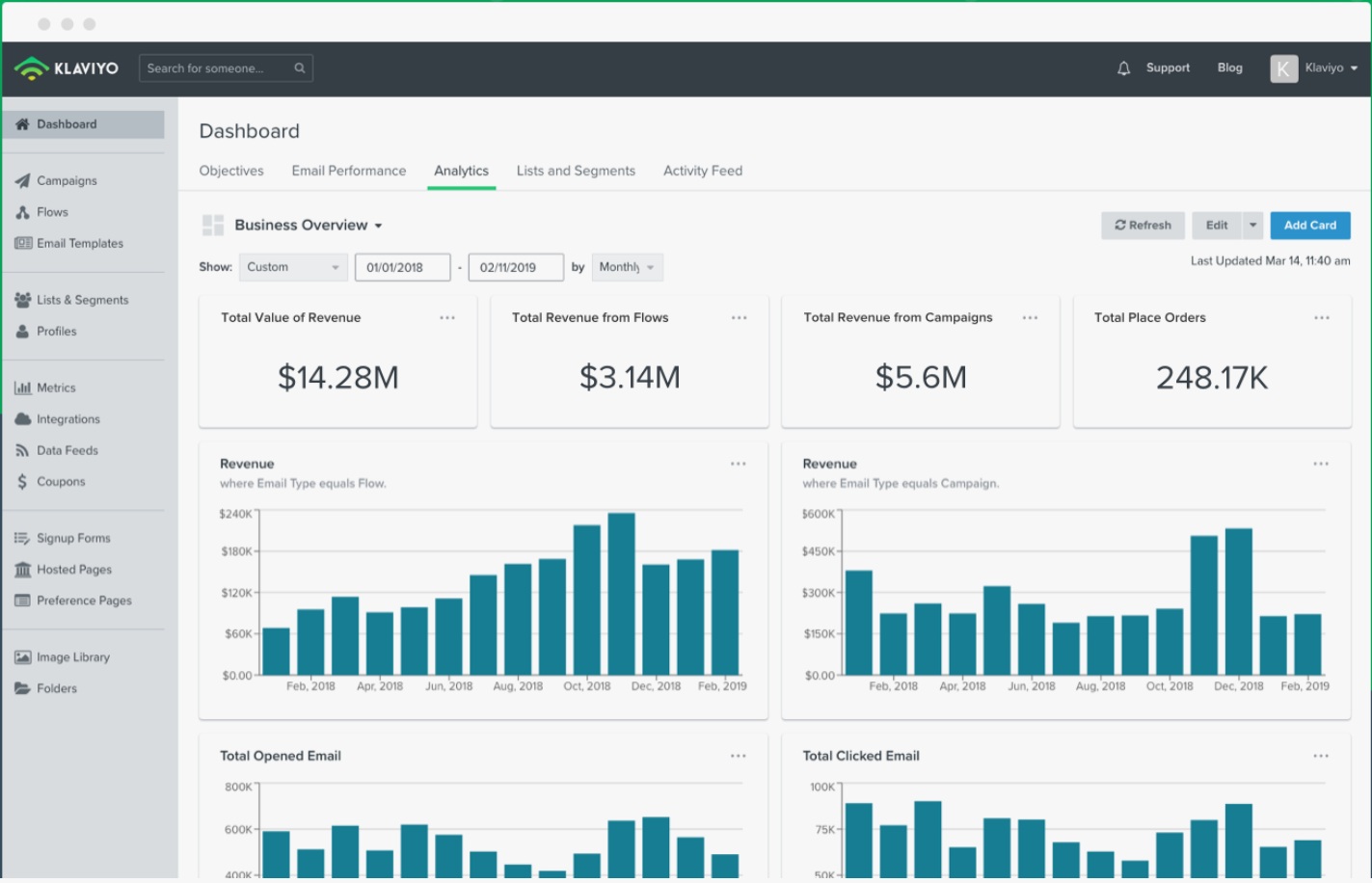Click the Image Library picture icon
Image resolution: width=1372 pixels, height=883 pixels.
22,657
